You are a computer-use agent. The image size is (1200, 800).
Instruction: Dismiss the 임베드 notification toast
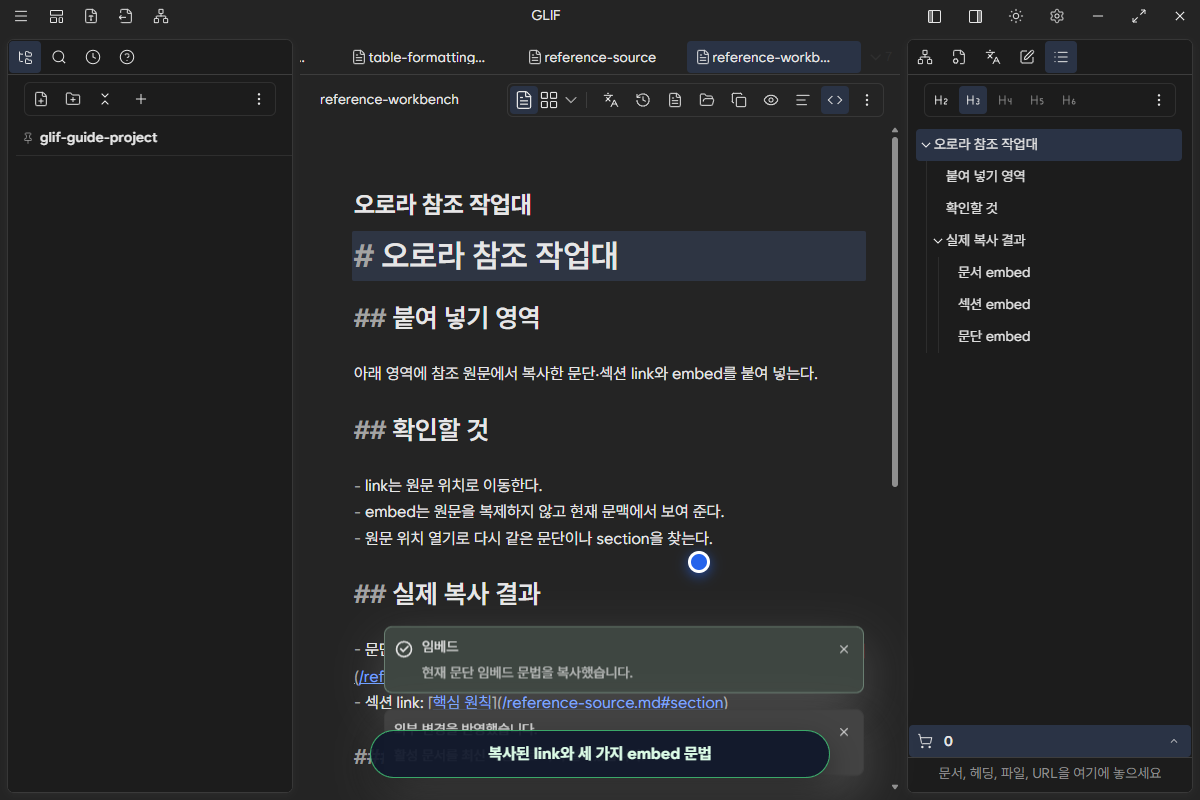(844, 649)
